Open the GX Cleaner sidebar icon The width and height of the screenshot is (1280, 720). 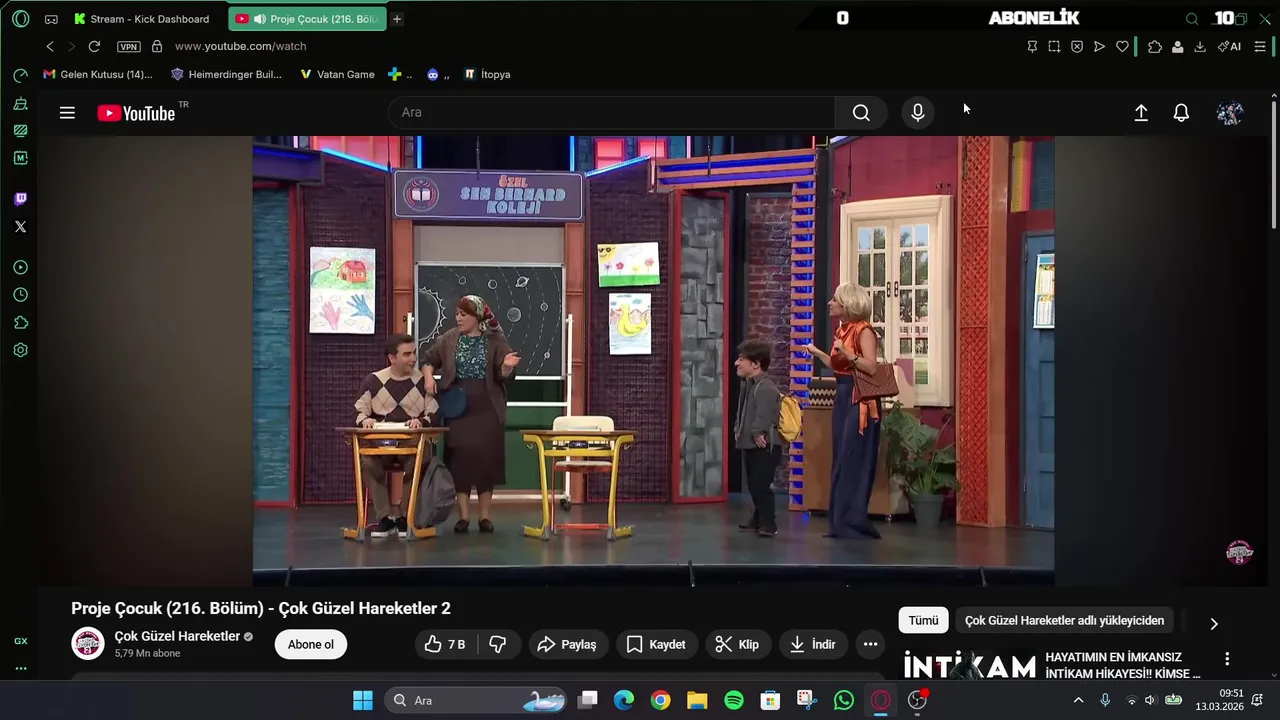20,103
